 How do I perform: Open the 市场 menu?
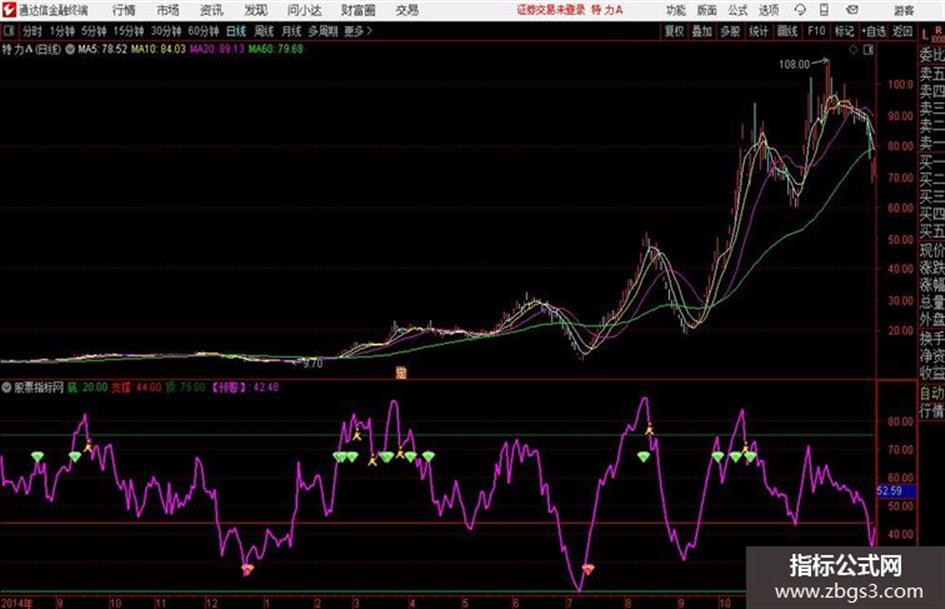[168, 10]
